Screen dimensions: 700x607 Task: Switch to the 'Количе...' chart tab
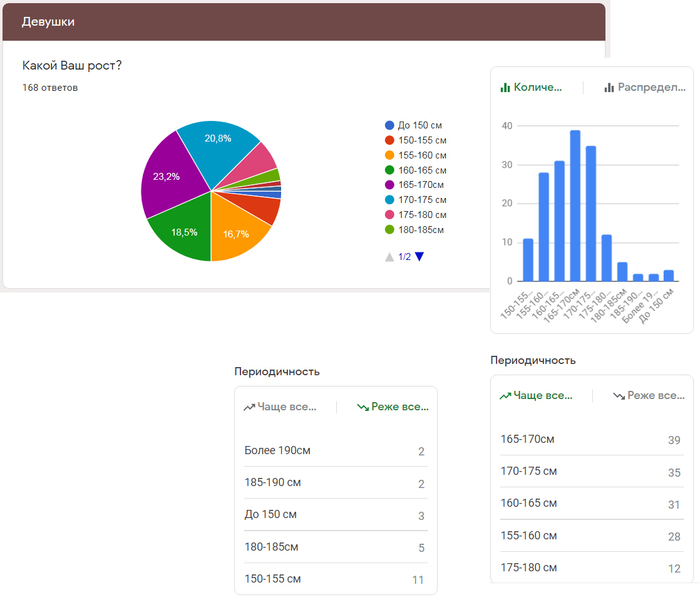(x=531, y=87)
